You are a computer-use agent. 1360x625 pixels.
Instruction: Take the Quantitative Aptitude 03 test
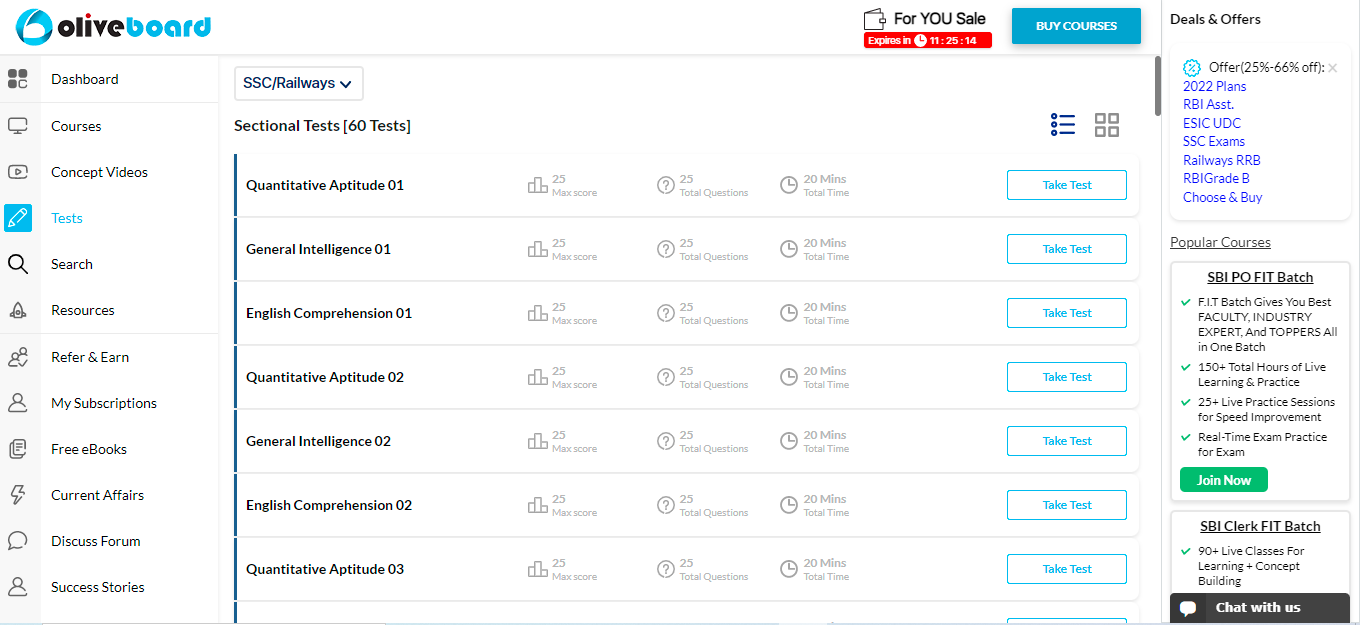(1067, 569)
